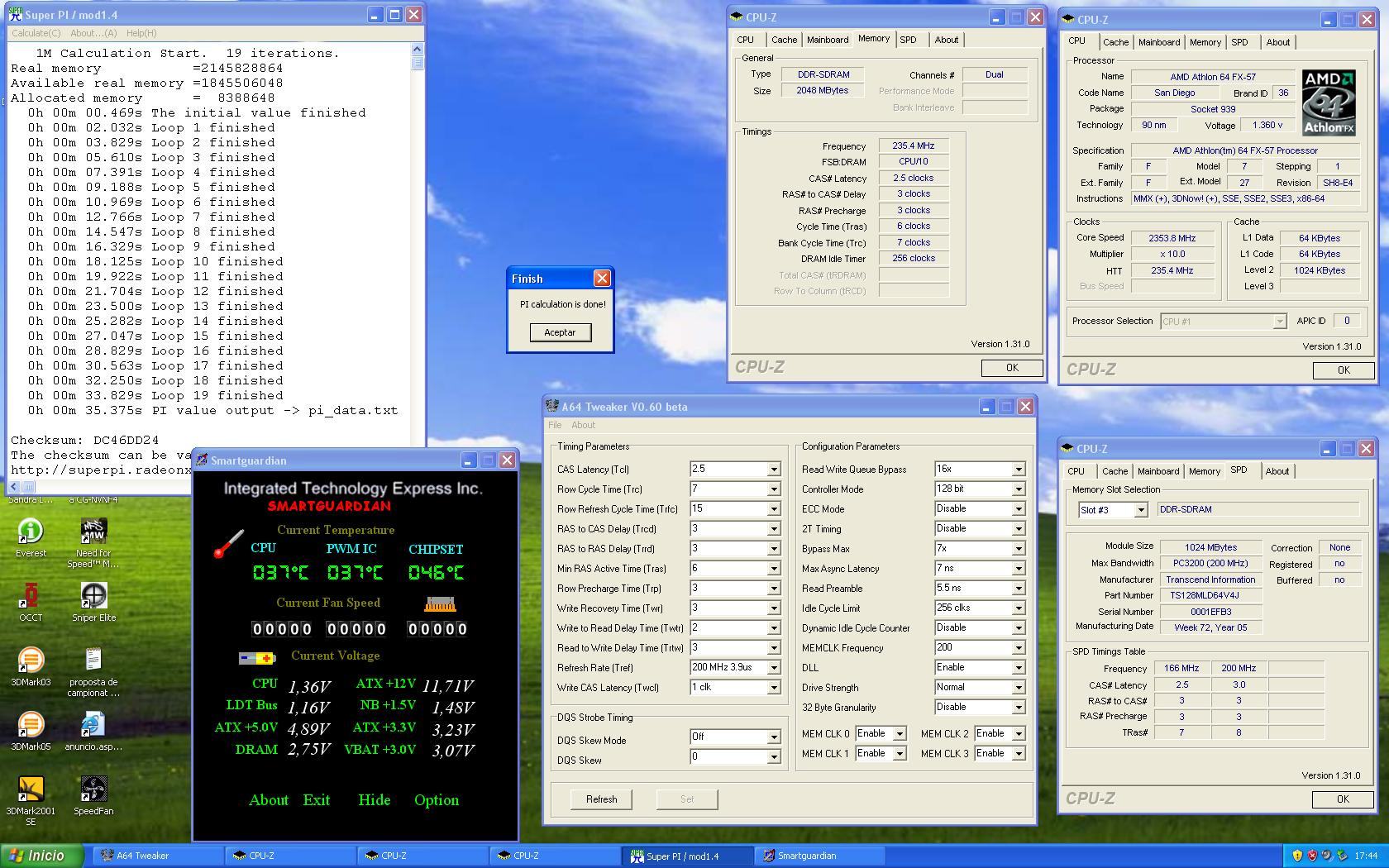Open the 3DMark05 desktop icon

[31, 725]
